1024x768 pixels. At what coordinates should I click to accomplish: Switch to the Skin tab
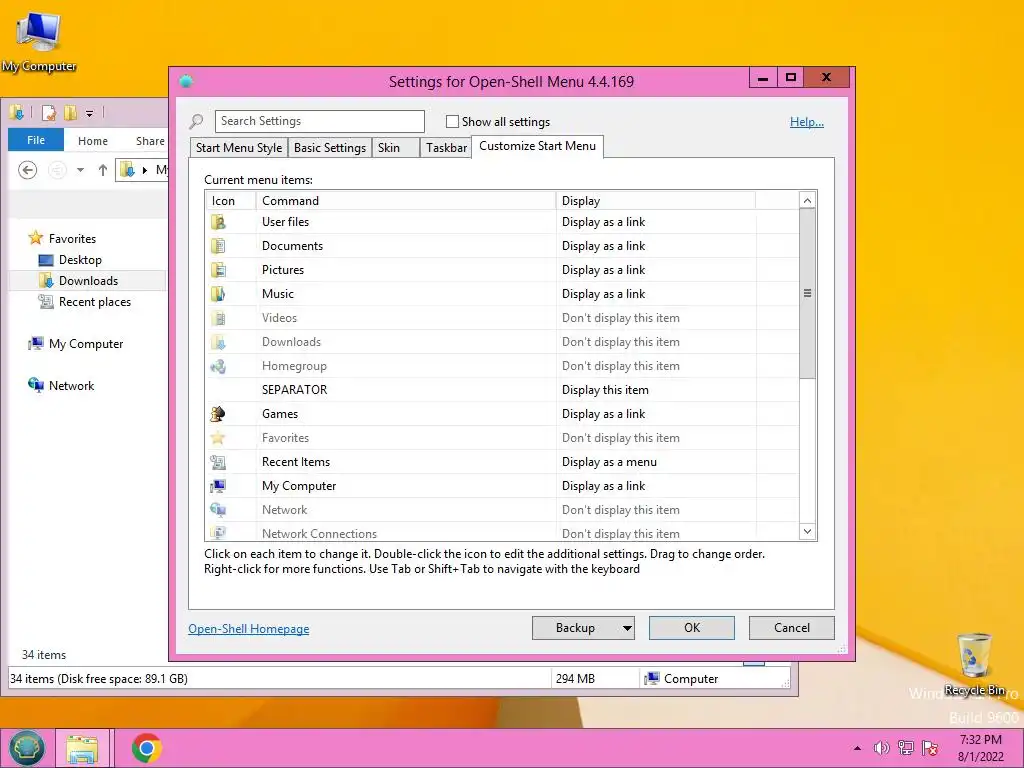click(x=396, y=148)
